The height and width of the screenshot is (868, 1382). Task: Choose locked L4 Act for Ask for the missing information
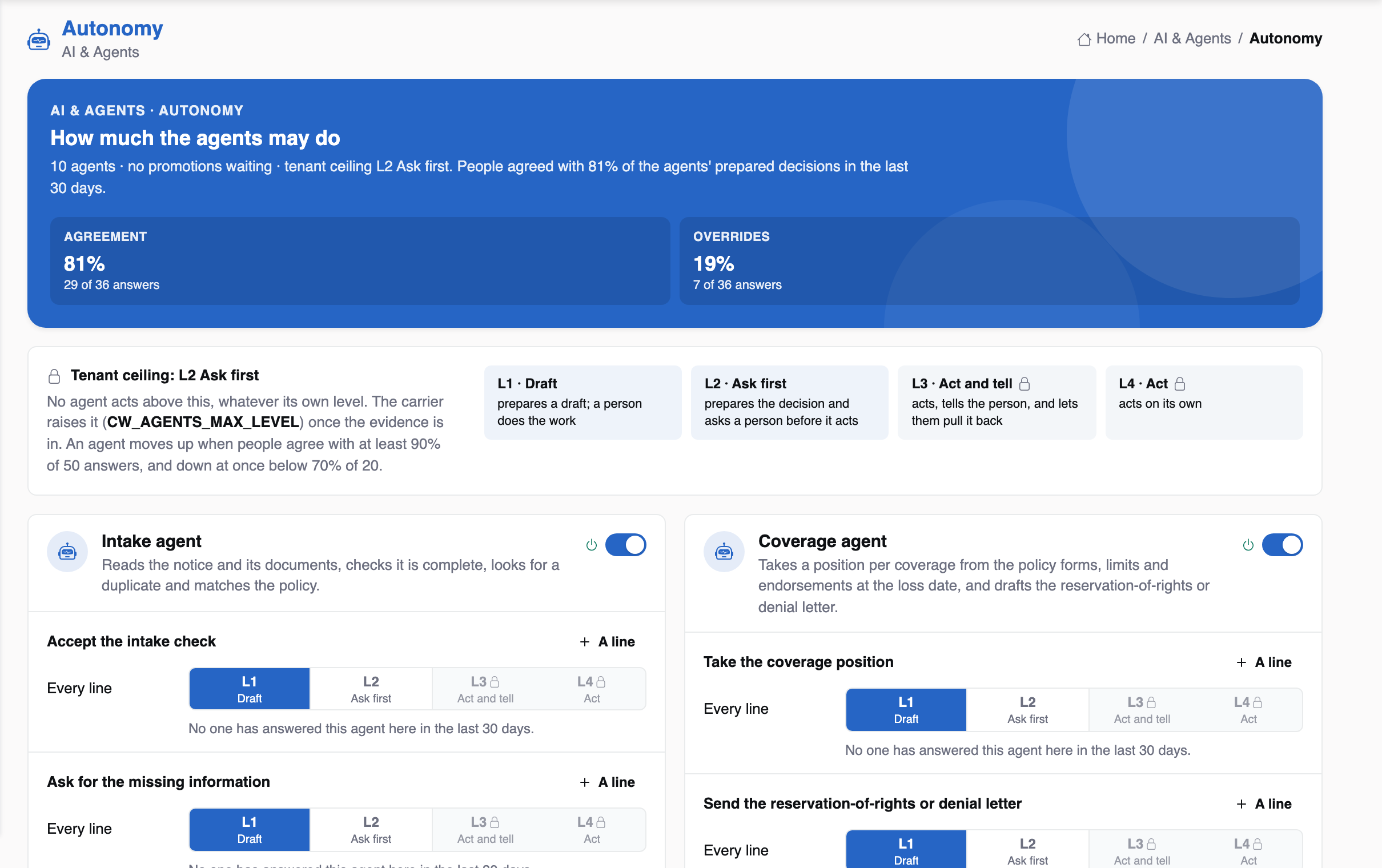click(592, 830)
